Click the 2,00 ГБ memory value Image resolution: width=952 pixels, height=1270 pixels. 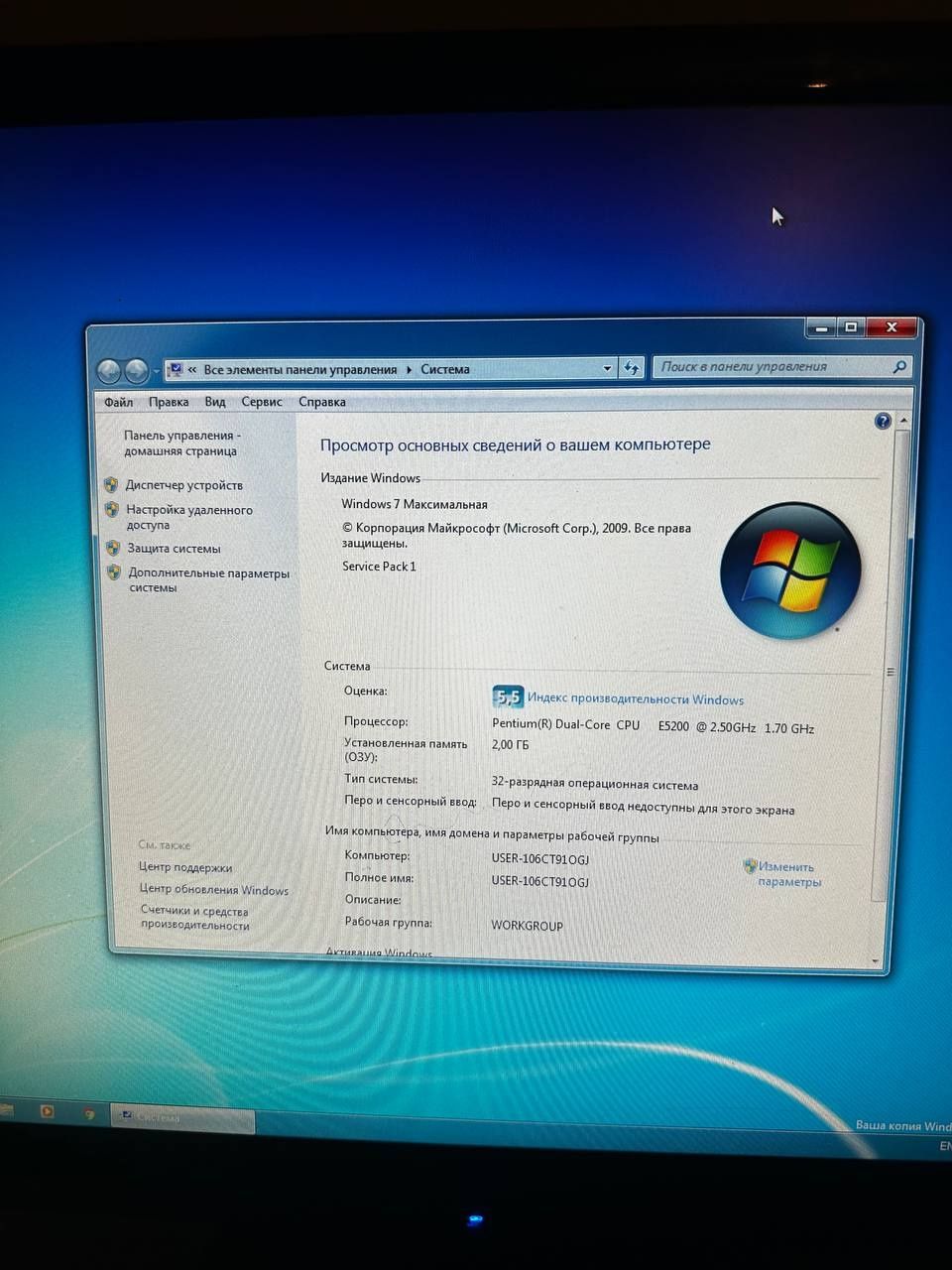(510, 744)
